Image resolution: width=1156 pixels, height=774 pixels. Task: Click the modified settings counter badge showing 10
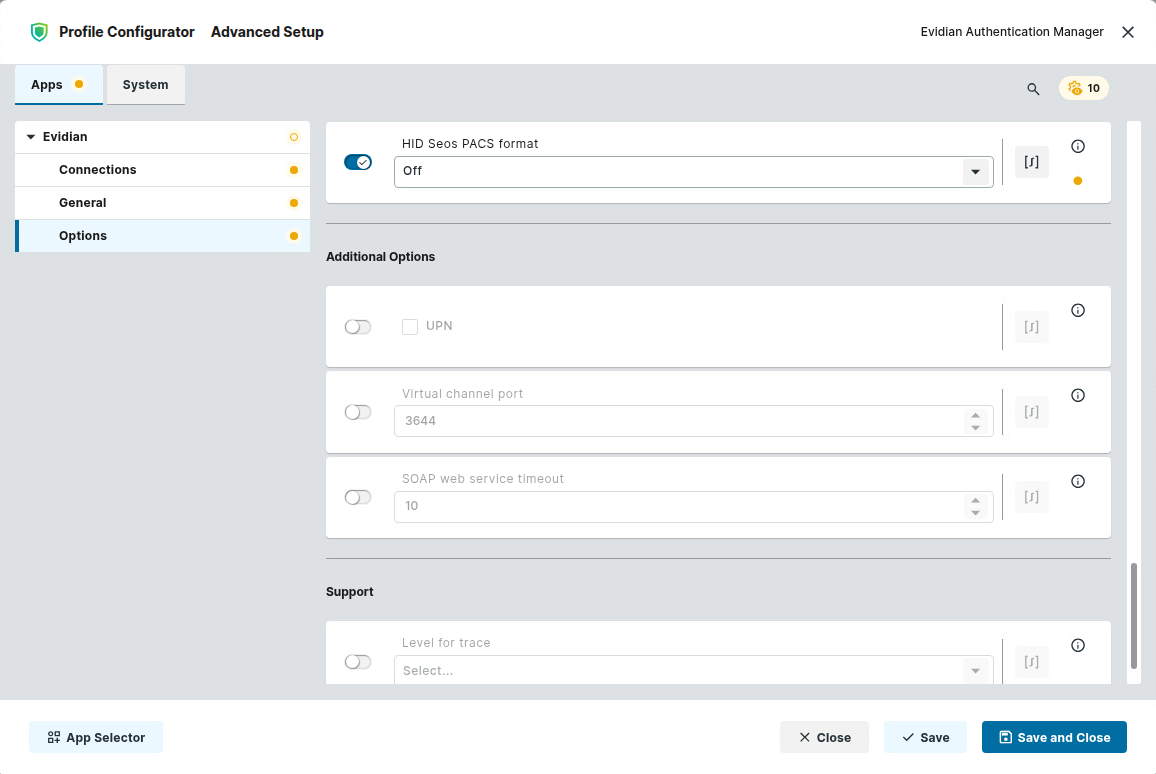[1084, 88]
